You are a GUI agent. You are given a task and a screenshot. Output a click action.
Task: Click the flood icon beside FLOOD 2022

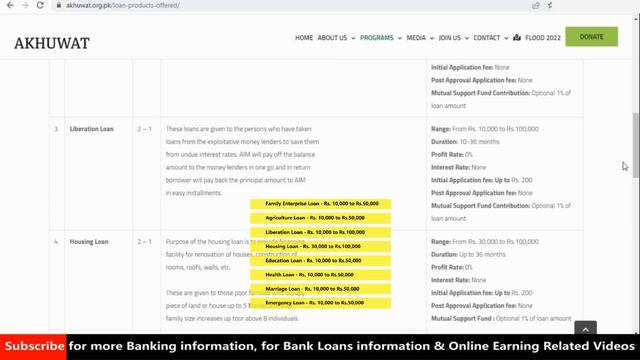click(517, 38)
